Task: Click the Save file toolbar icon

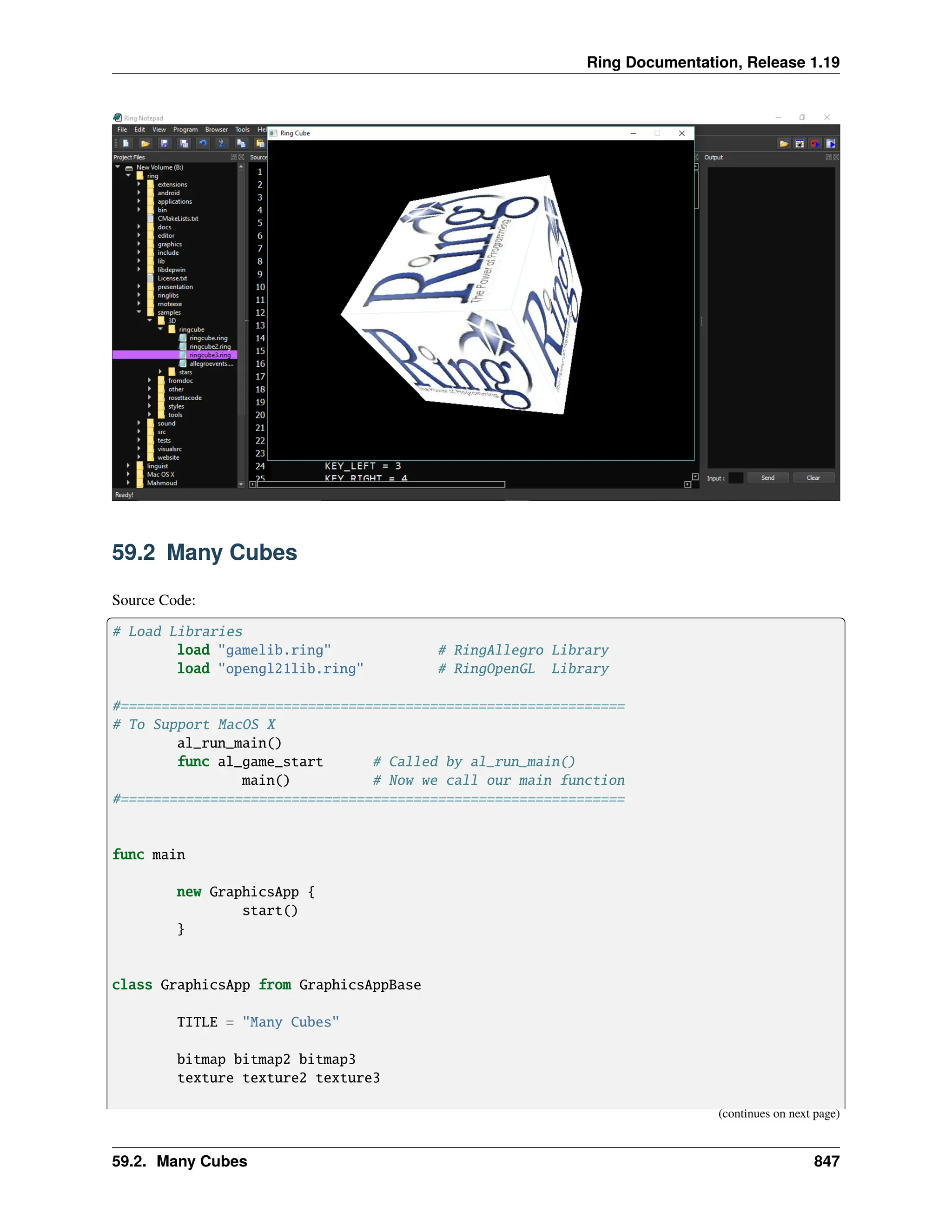Action: tap(165, 143)
